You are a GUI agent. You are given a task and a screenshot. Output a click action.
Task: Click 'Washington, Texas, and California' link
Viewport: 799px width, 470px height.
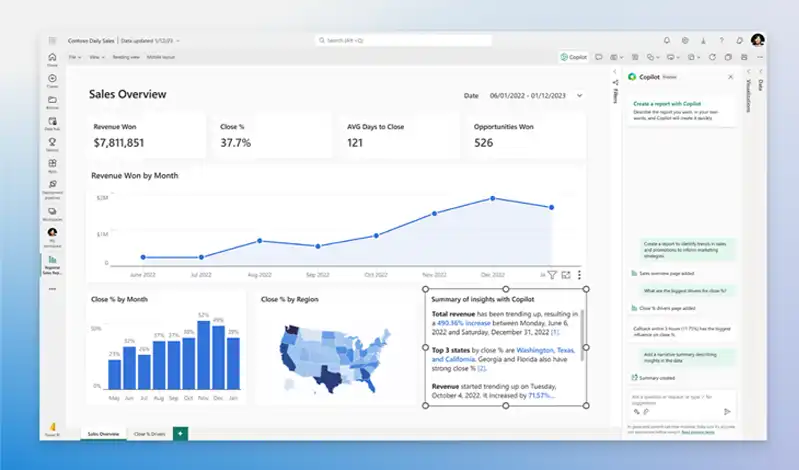click(503, 355)
